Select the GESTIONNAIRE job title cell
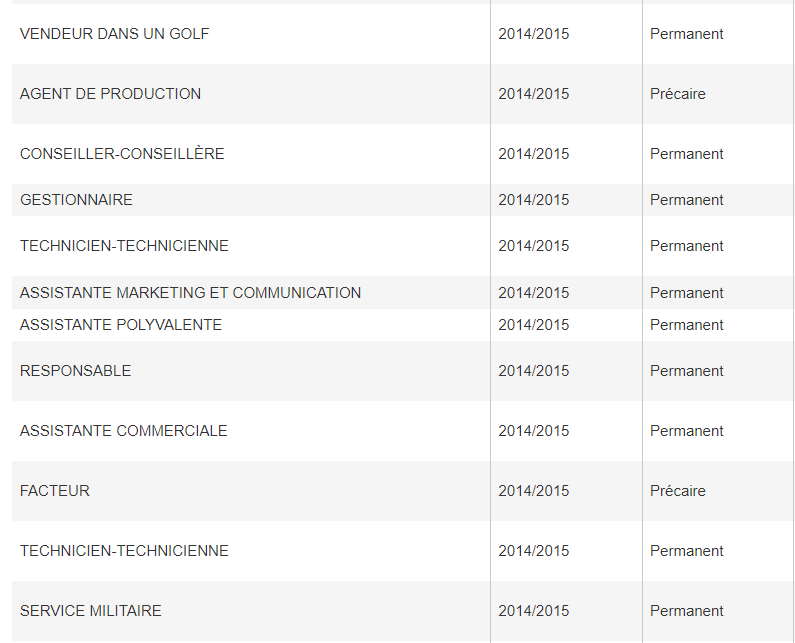 click(x=76, y=200)
